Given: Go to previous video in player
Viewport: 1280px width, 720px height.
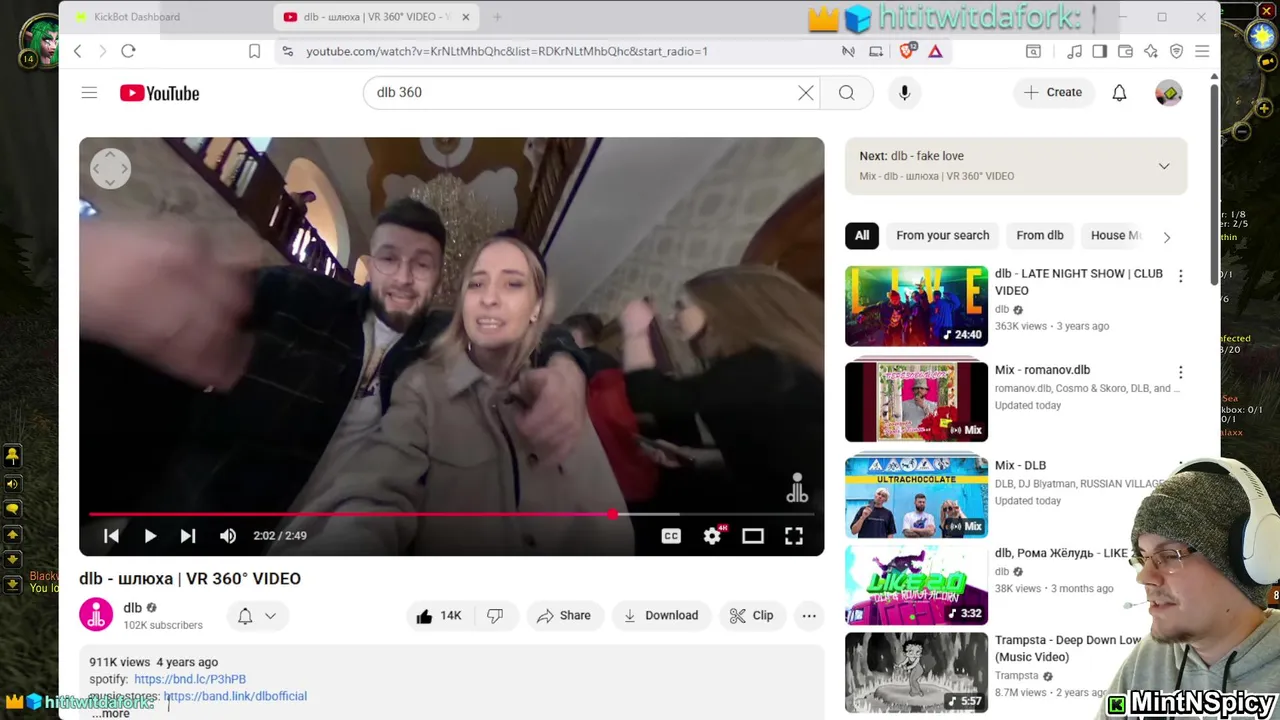Looking at the screenshot, I should tap(112, 536).
